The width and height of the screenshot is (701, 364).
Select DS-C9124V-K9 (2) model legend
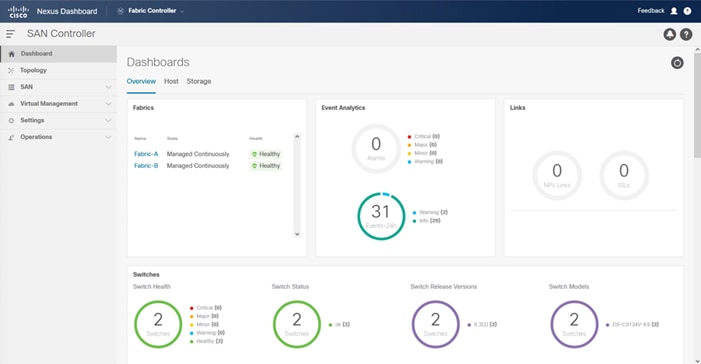click(632, 325)
